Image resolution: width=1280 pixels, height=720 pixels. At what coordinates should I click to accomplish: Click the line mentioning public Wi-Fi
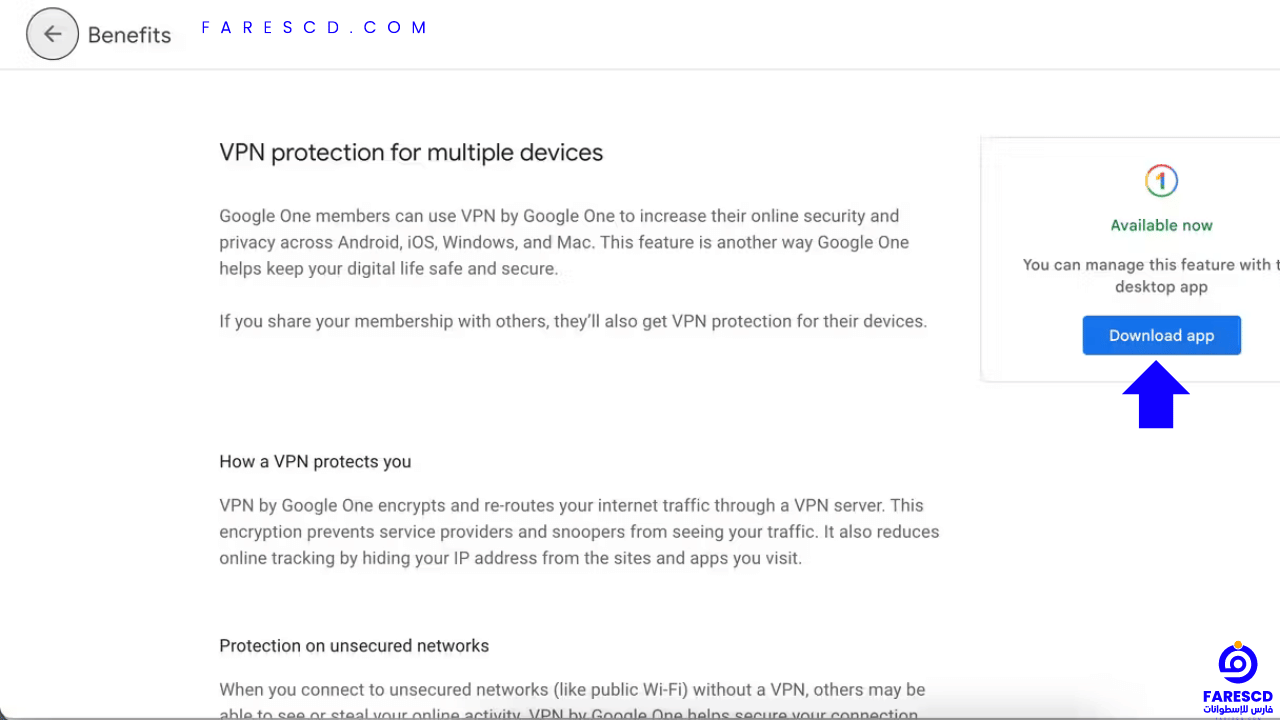(x=572, y=689)
